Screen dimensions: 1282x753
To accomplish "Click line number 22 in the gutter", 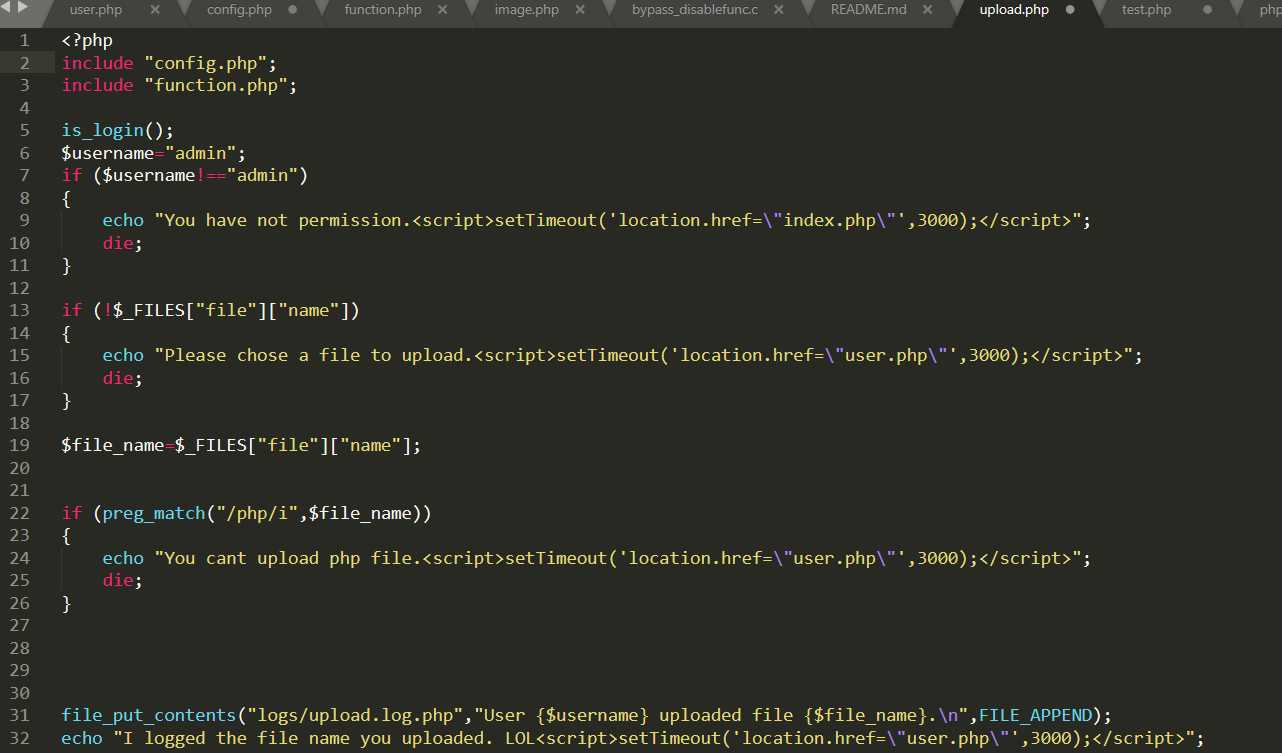I will [19, 513].
